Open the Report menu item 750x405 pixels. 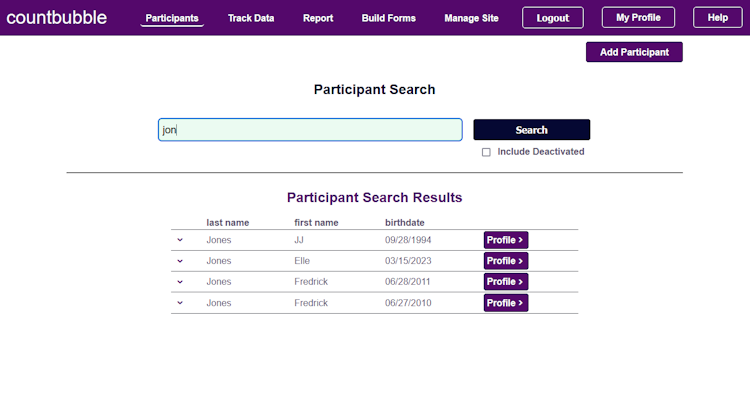(x=318, y=18)
